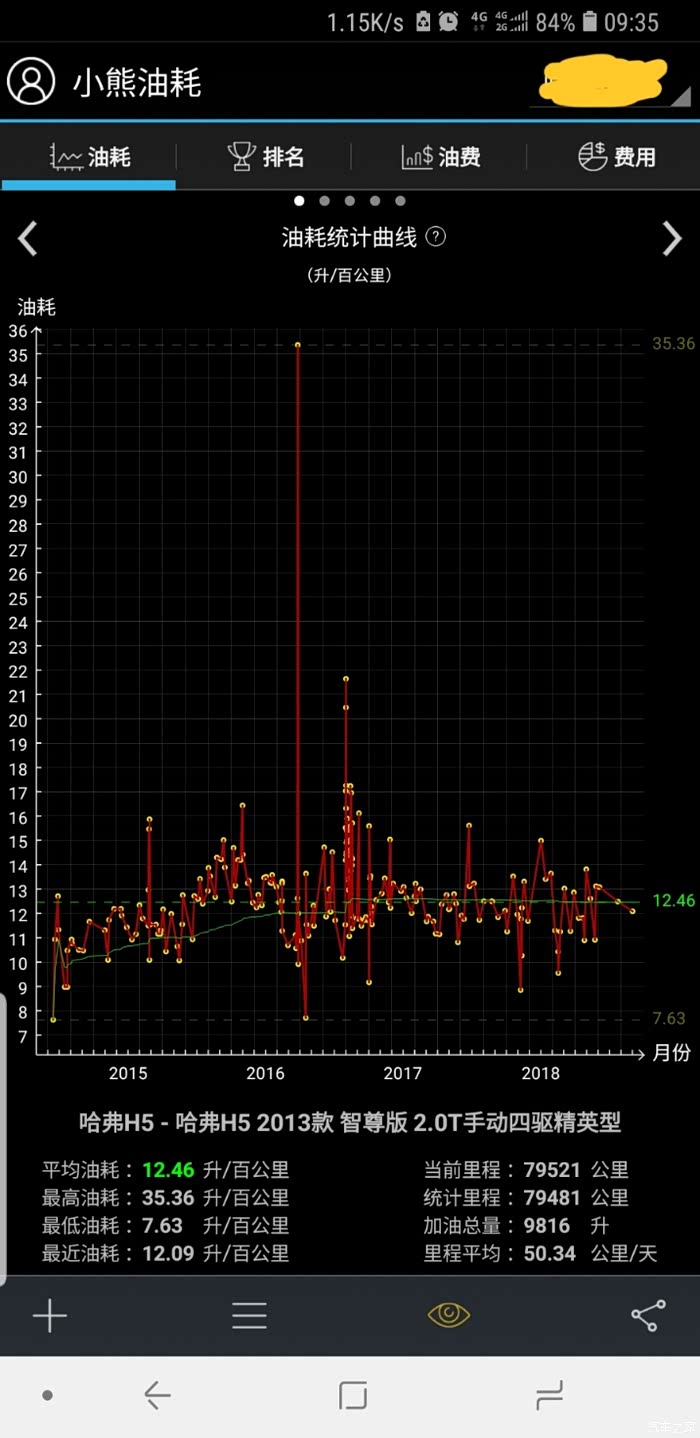Select the fifth page indicator dot
Viewport: 700px width, 1438px height.
400,201
